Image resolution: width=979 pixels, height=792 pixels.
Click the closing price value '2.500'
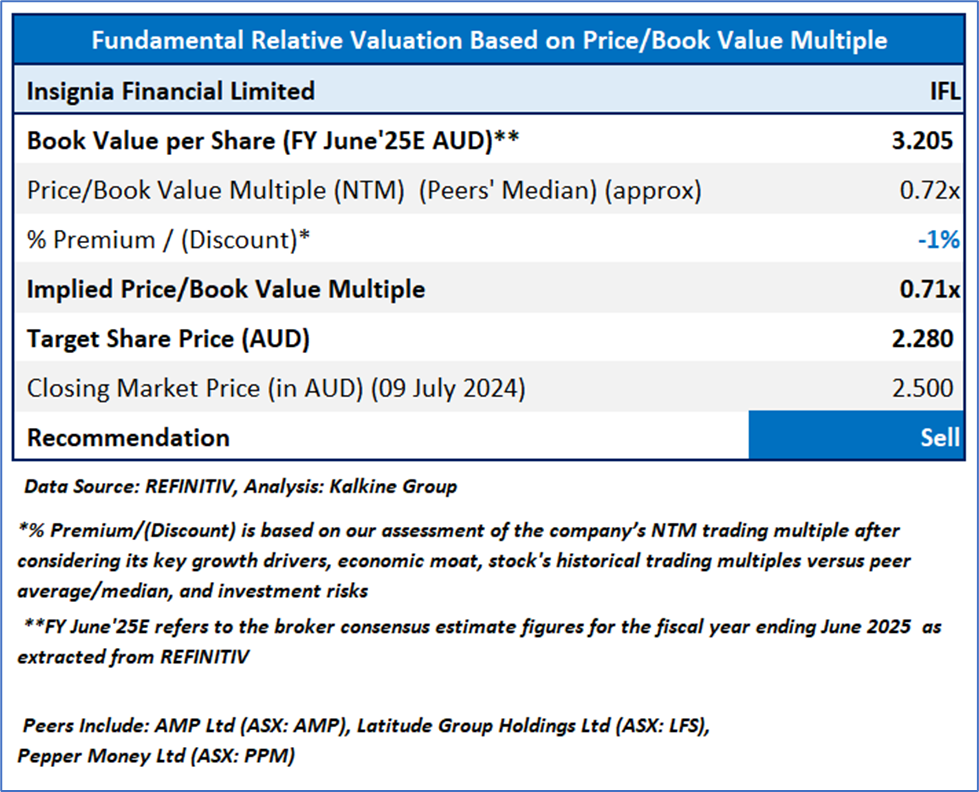pos(922,389)
